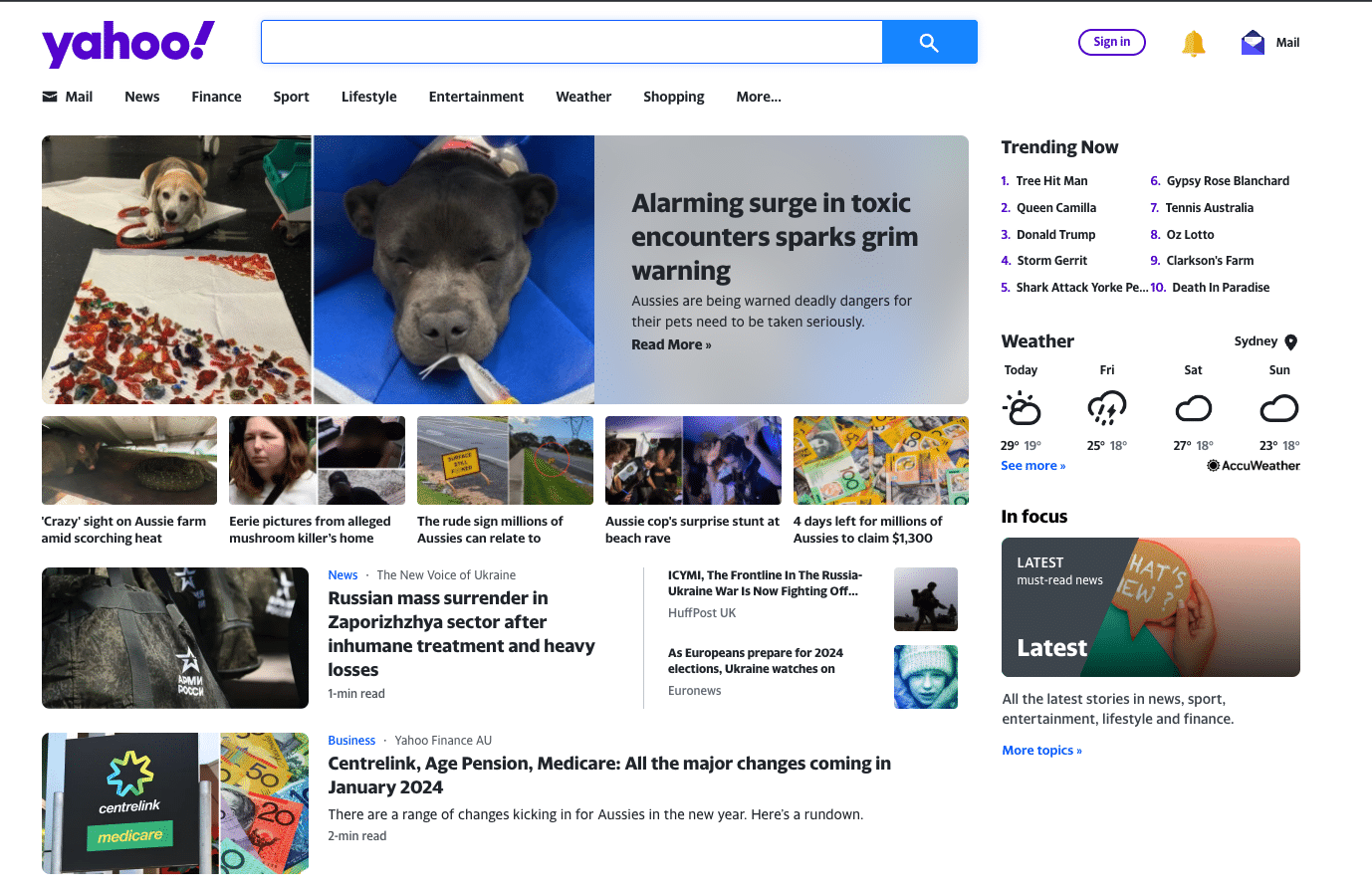Open the mushroom killer's home thumbnail
The image size is (1372, 891).
click(317, 460)
